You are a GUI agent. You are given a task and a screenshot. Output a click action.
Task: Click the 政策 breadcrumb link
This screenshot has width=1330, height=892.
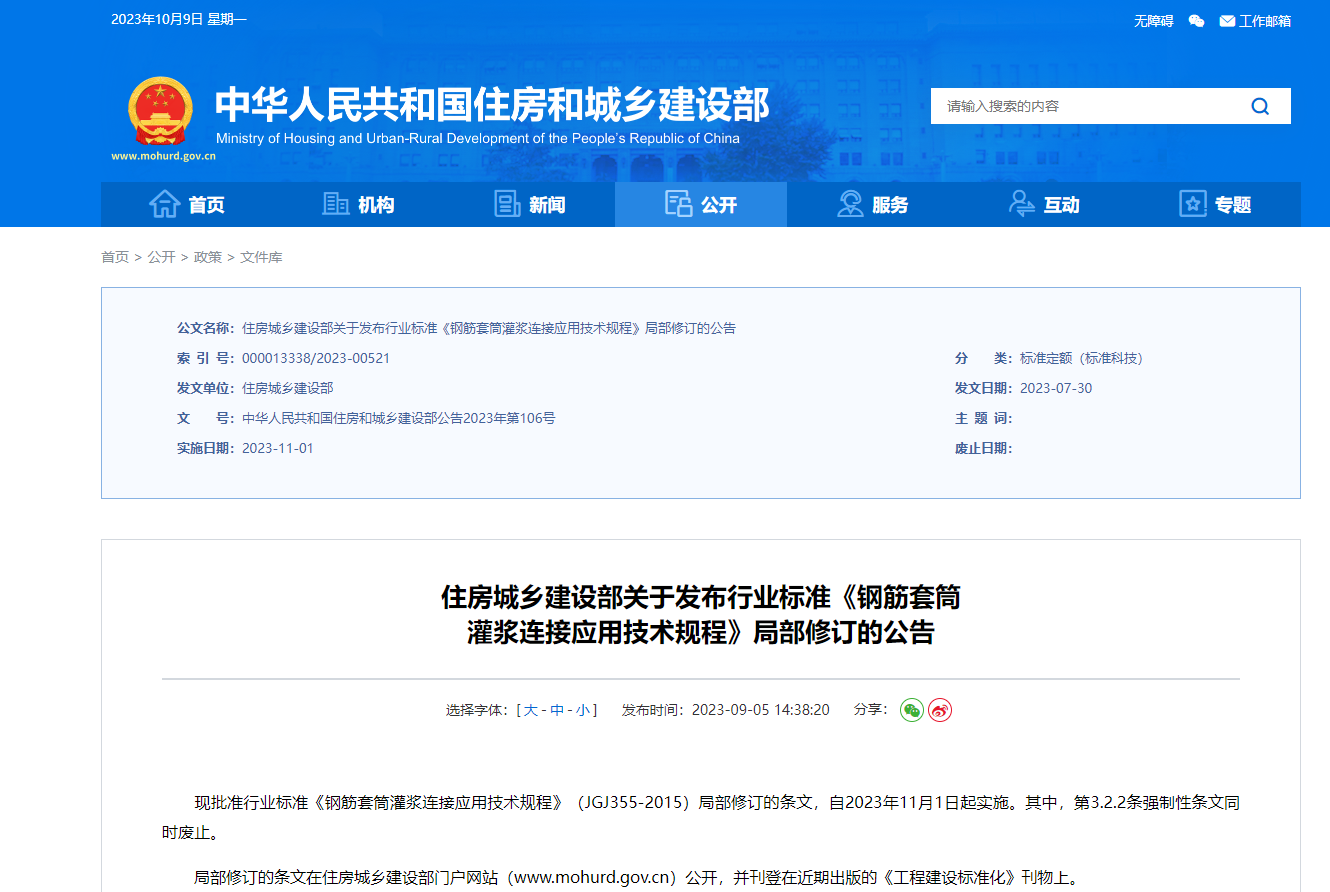coord(207,257)
